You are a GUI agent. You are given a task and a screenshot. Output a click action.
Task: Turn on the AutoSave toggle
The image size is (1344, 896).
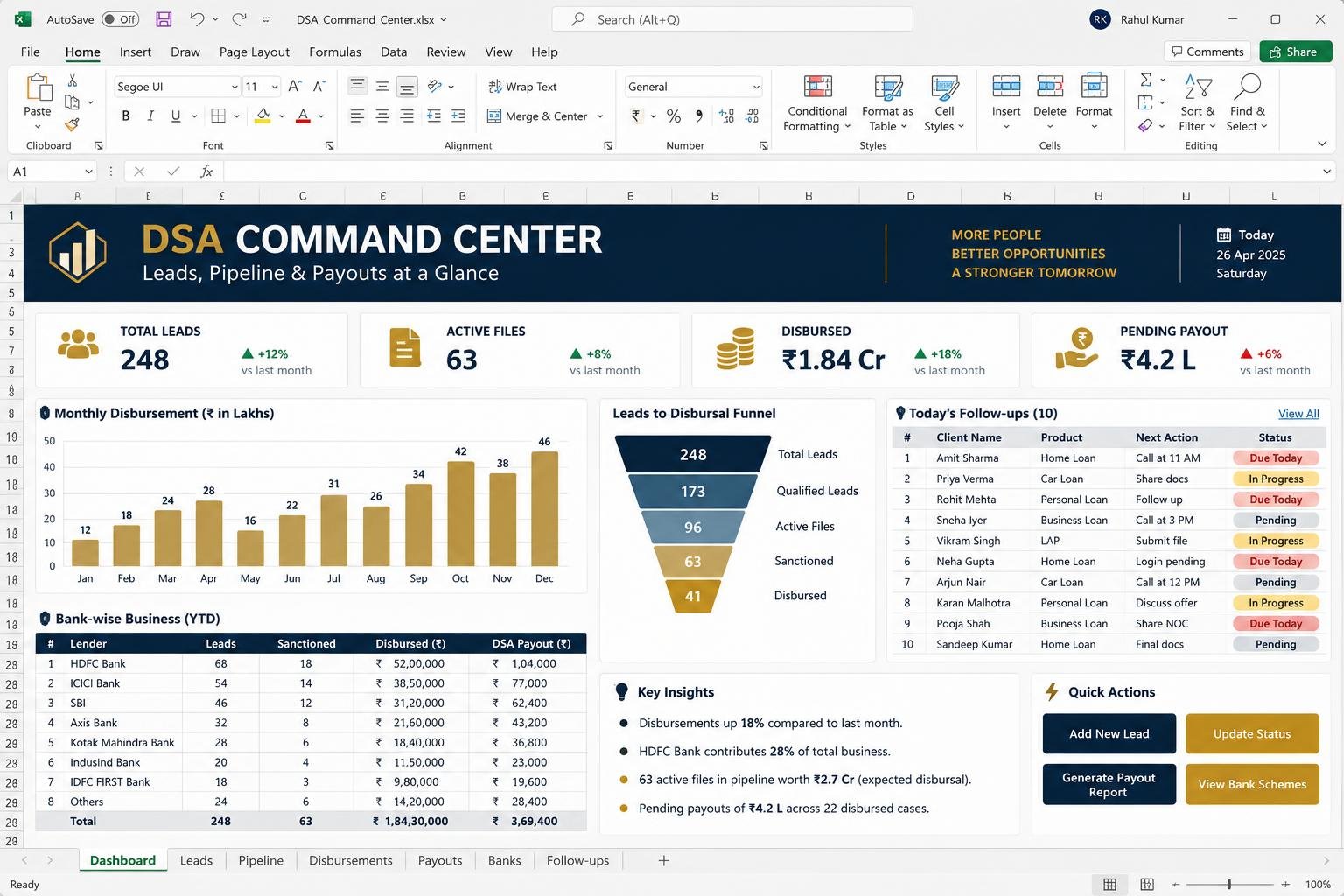point(121,19)
